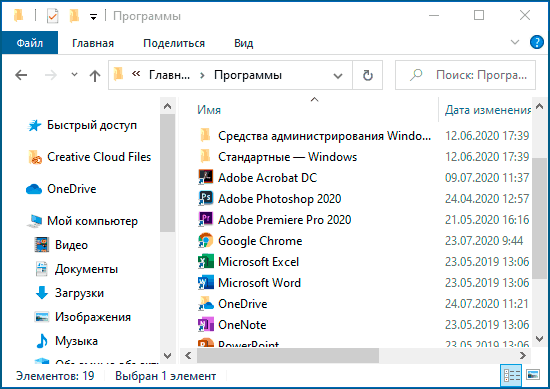Switch to large thumbnails view button
Screen dimensions: 550x389
coord(533,375)
